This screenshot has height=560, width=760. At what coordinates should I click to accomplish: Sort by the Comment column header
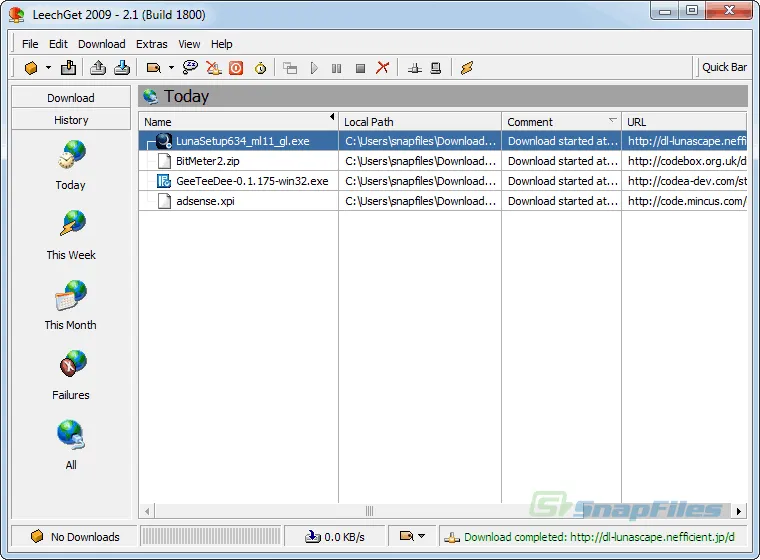pyautogui.click(x=561, y=122)
